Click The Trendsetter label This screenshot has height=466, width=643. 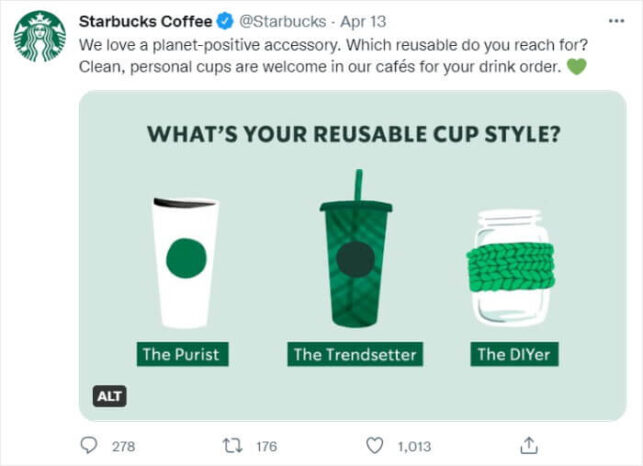click(355, 353)
